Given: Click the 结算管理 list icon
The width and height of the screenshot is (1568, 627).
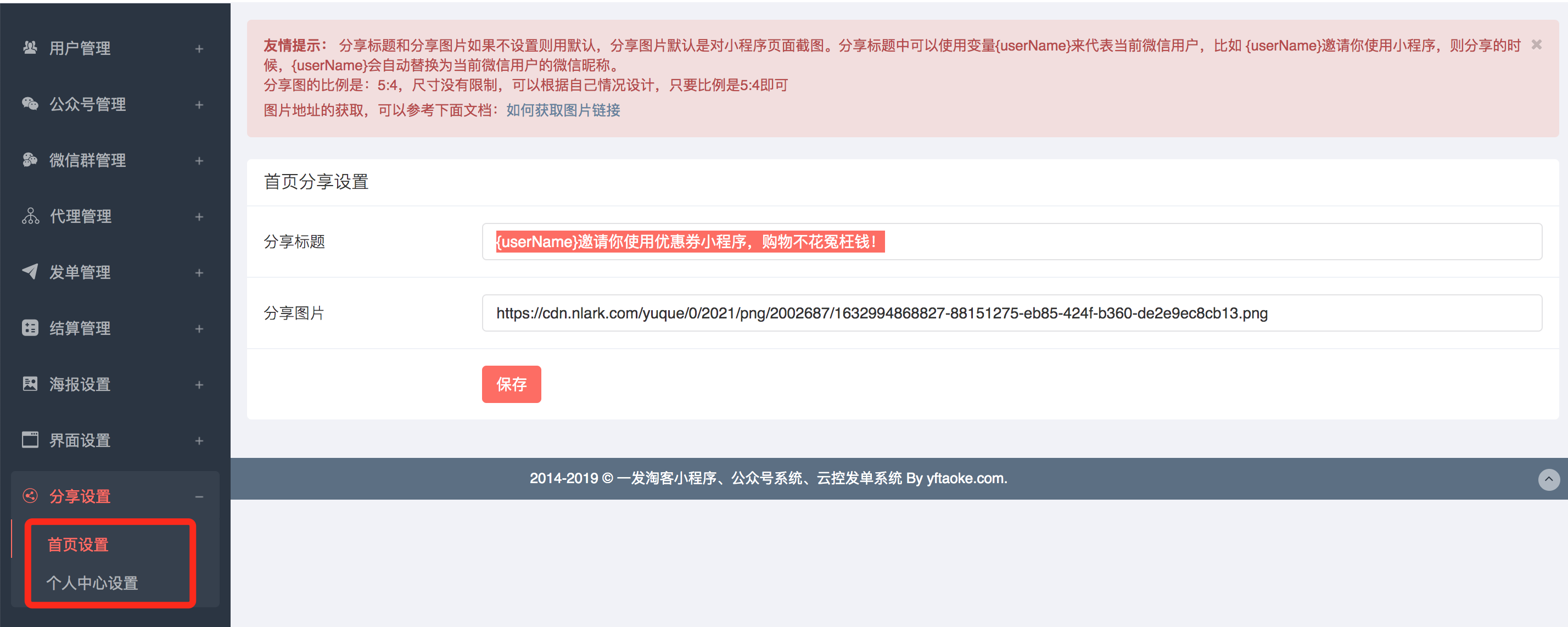Looking at the screenshot, I should pyautogui.click(x=30, y=328).
